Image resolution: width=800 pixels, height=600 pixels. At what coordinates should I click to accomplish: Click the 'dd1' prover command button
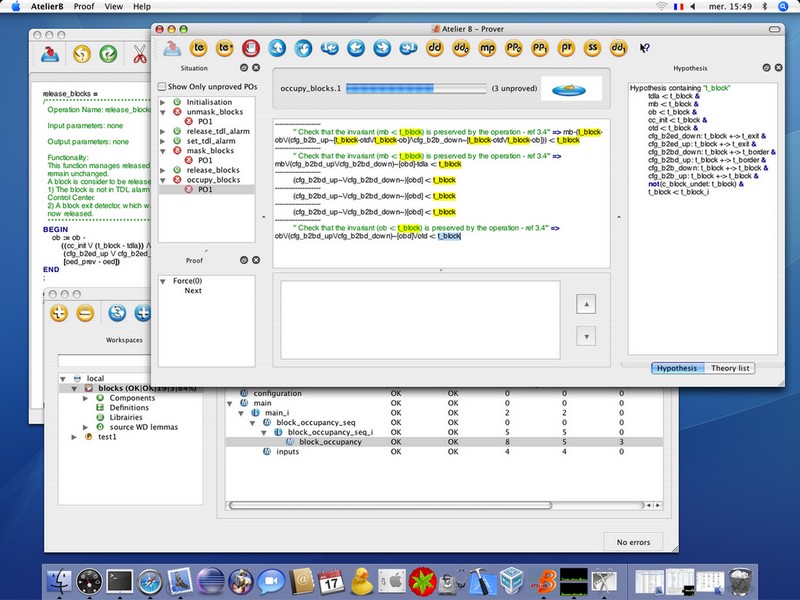pyautogui.click(x=618, y=48)
